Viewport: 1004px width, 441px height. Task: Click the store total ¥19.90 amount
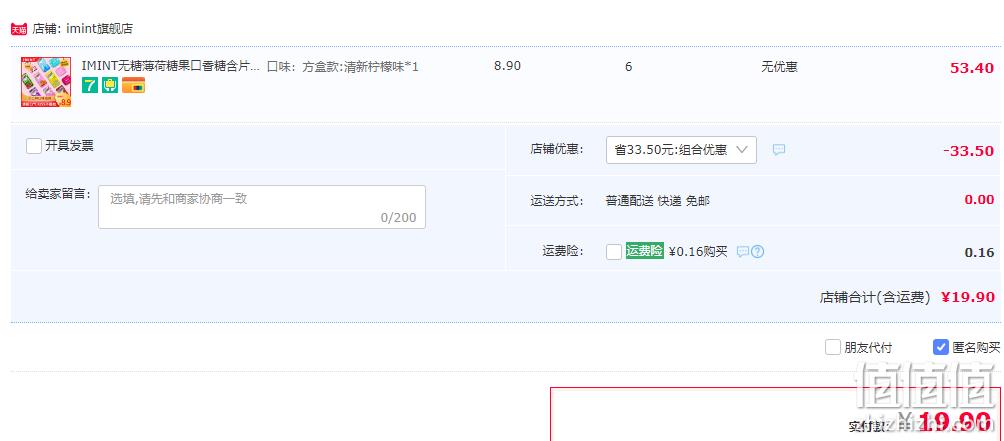pyautogui.click(x=968, y=297)
